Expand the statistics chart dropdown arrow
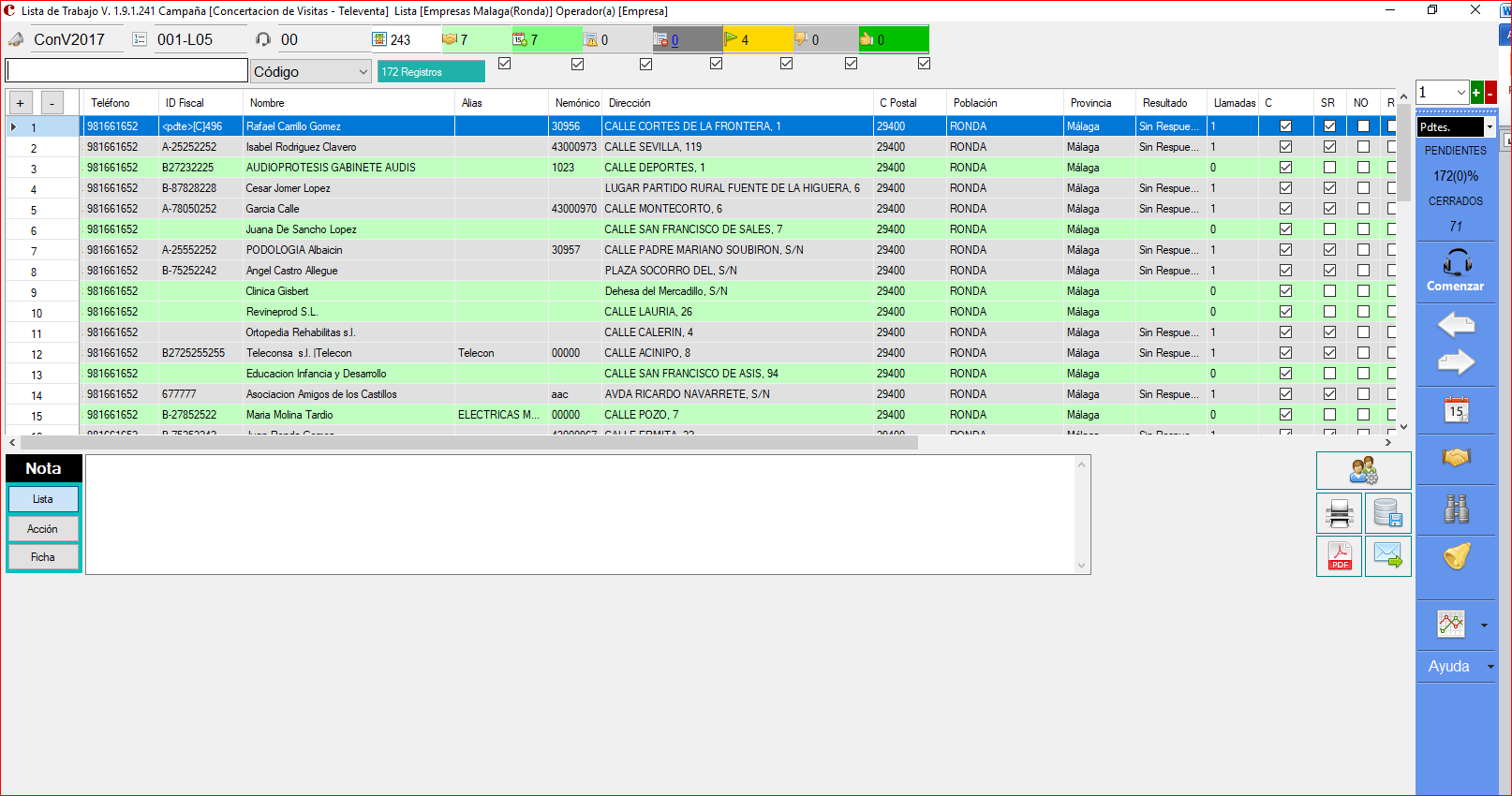Viewport: 1512px width, 796px height. (1484, 625)
